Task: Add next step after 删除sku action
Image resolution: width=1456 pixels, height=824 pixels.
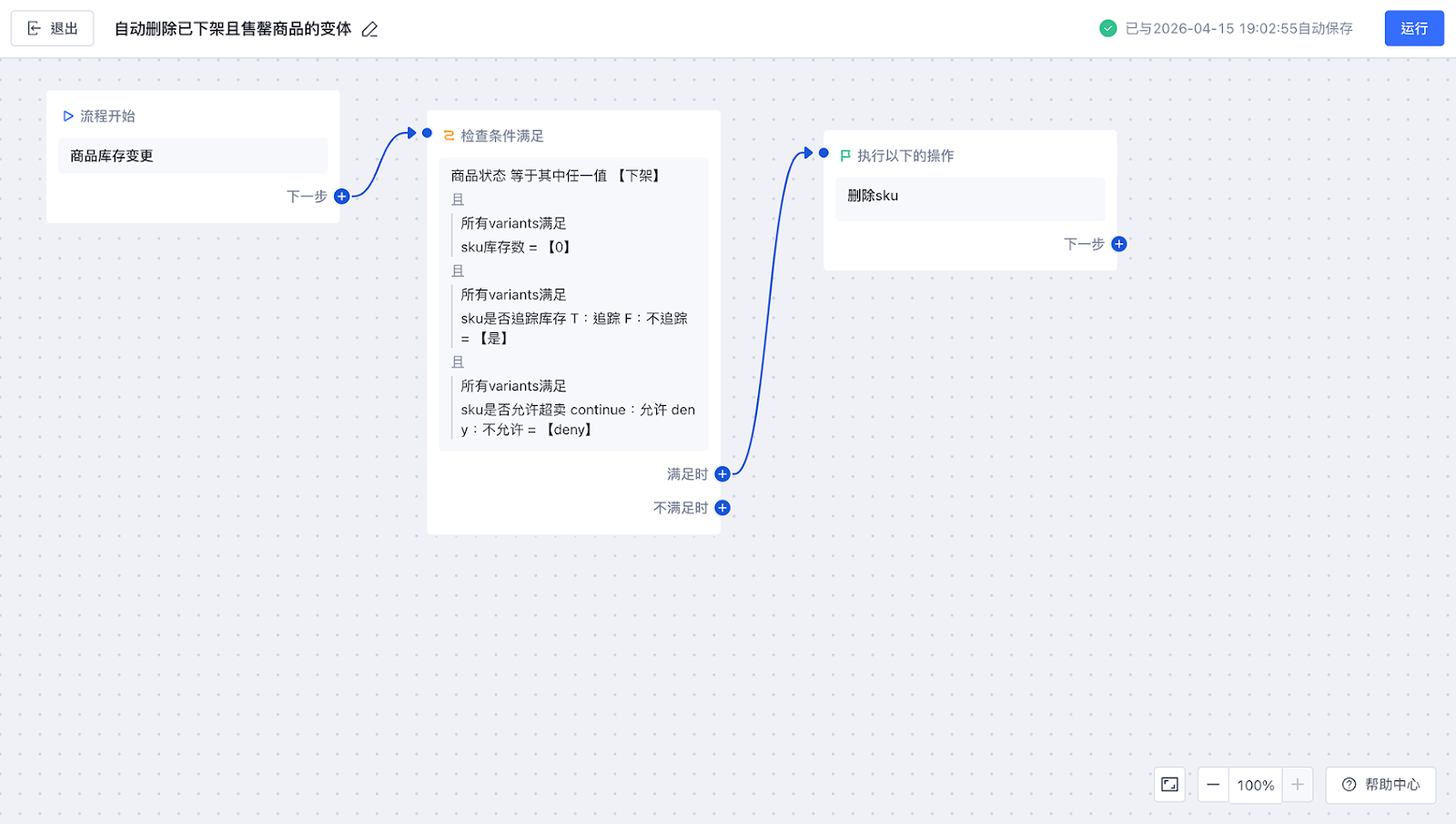Action: [x=1119, y=244]
